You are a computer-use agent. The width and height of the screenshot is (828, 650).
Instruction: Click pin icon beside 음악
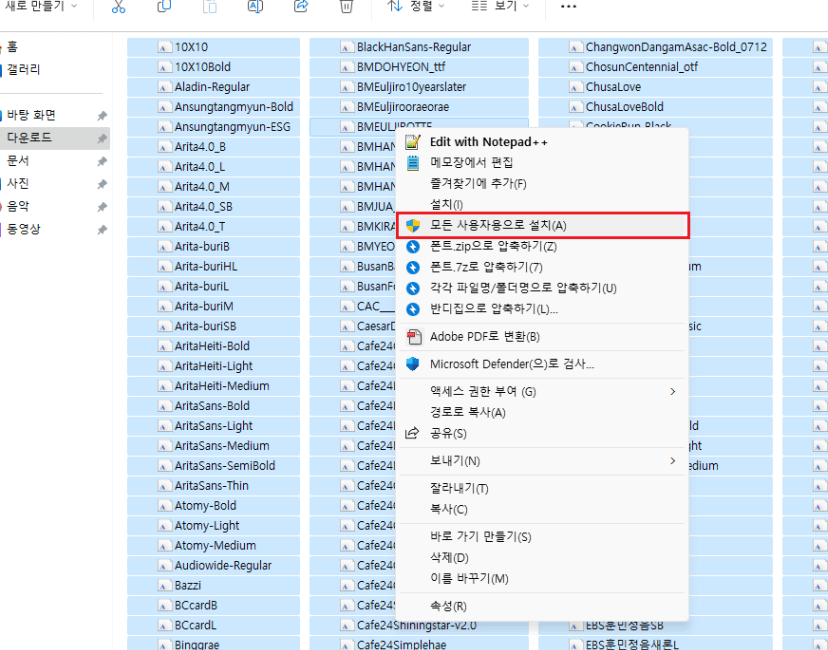tap(102, 207)
